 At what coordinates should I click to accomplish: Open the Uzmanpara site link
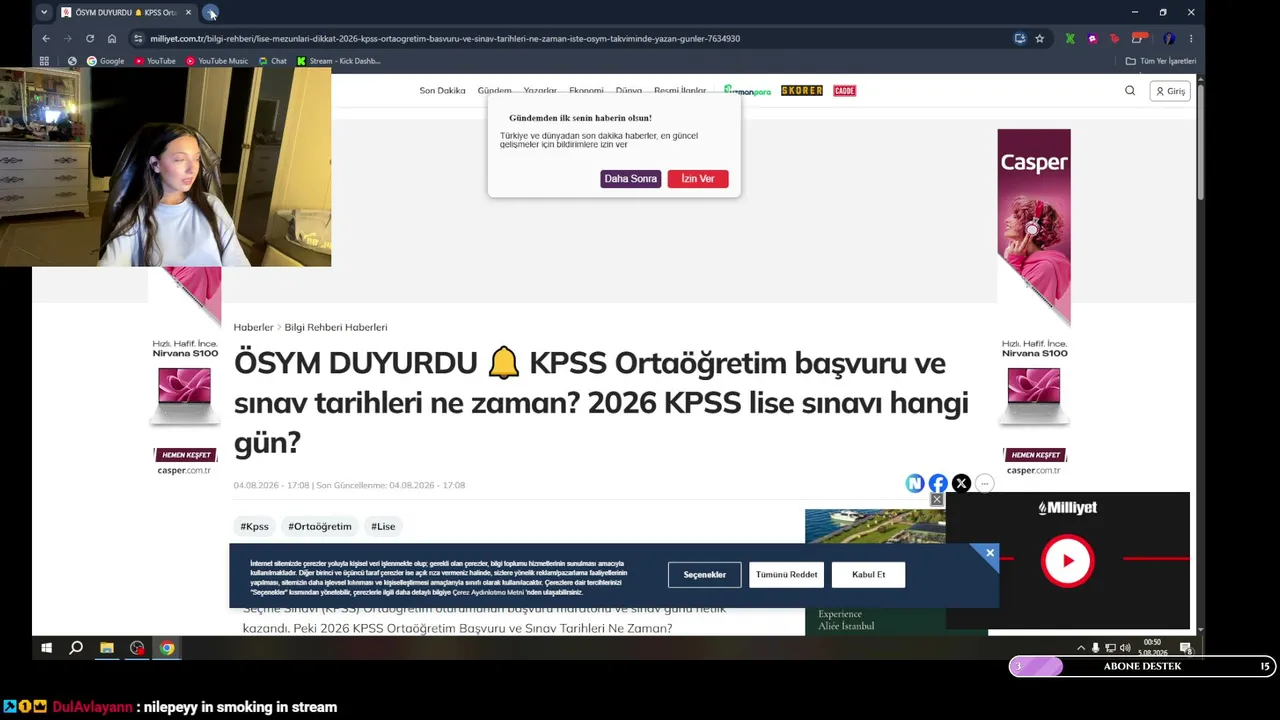(748, 91)
